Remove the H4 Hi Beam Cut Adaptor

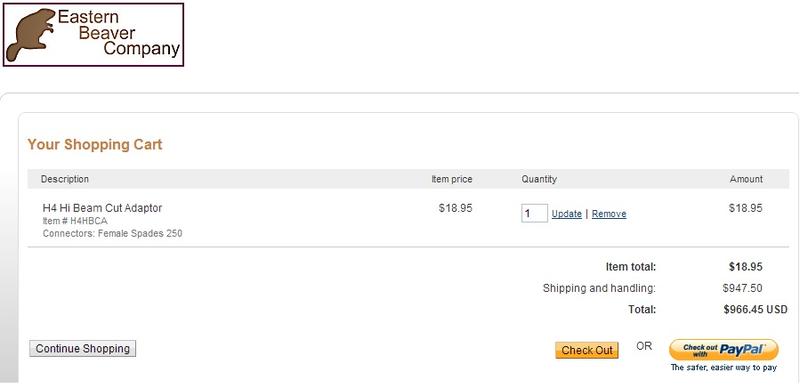pyautogui.click(x=609, y=214)
